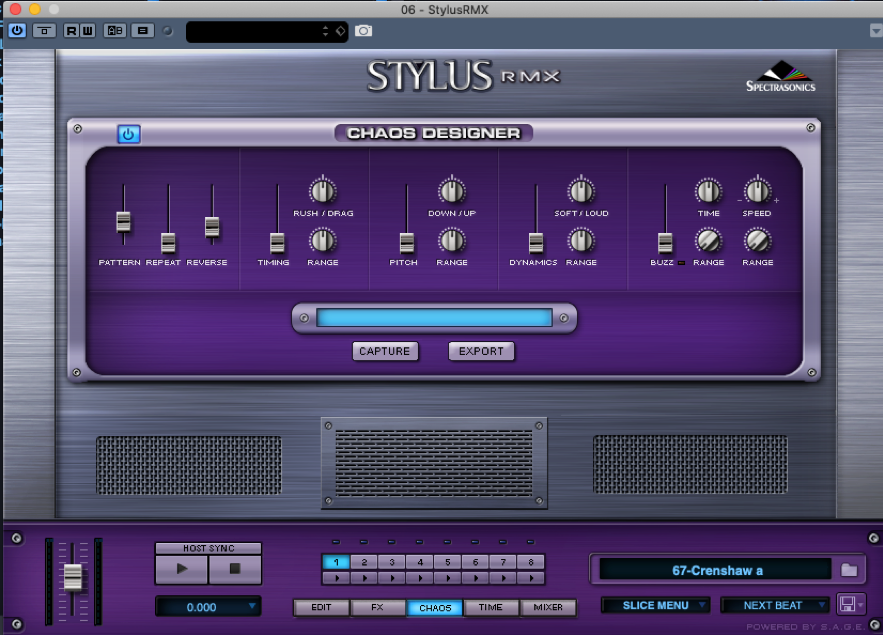Click the Pattern chaos slider
This screenshot has height=635, width=883.
pyautogui.click(x=123, y=221)
